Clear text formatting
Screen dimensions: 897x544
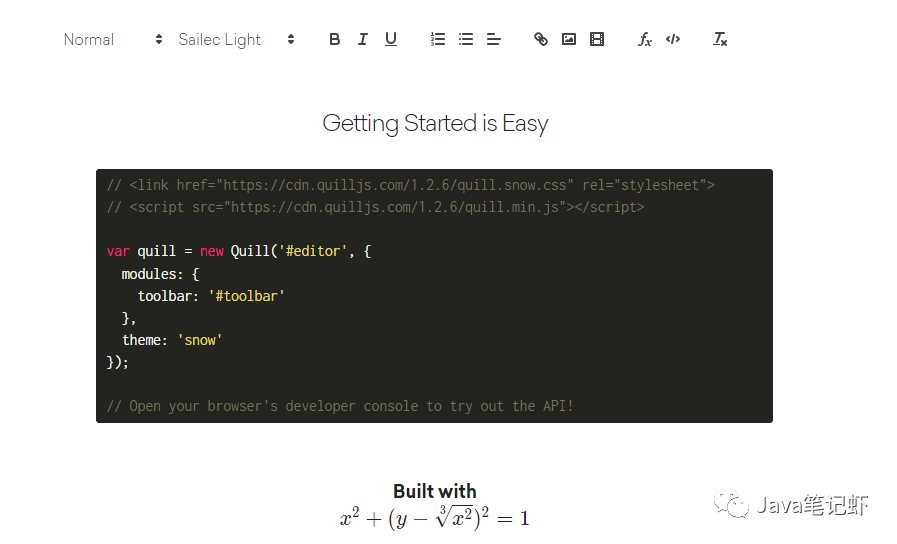tap(720, 39)
